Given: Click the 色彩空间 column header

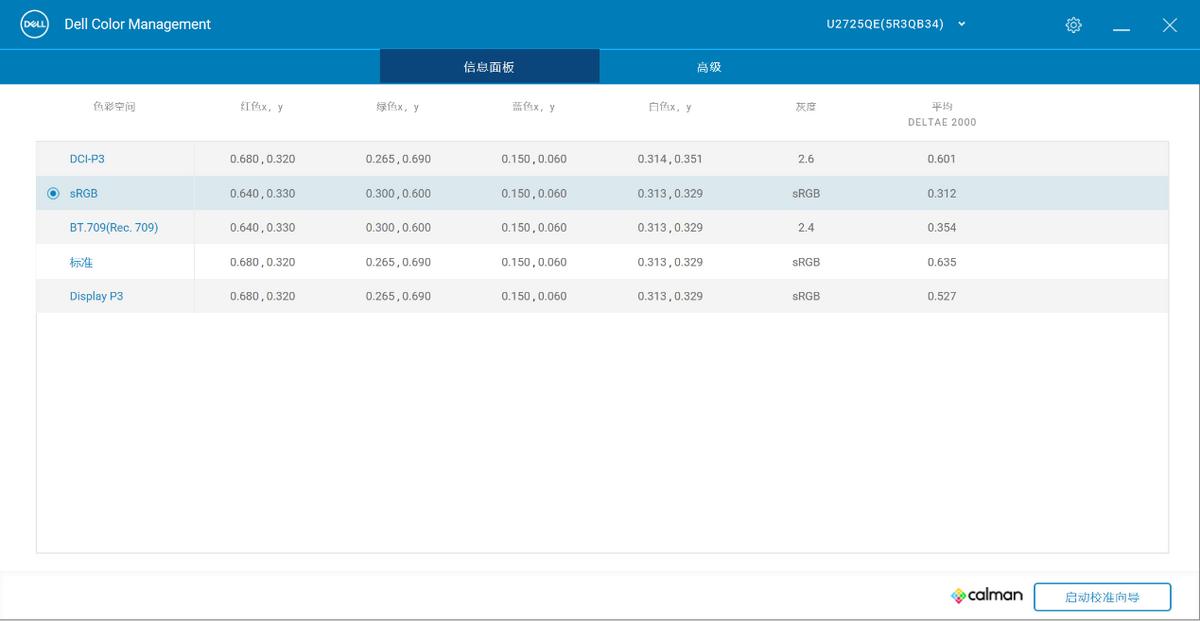Looking at the screenshot, I should click(114, 107).
